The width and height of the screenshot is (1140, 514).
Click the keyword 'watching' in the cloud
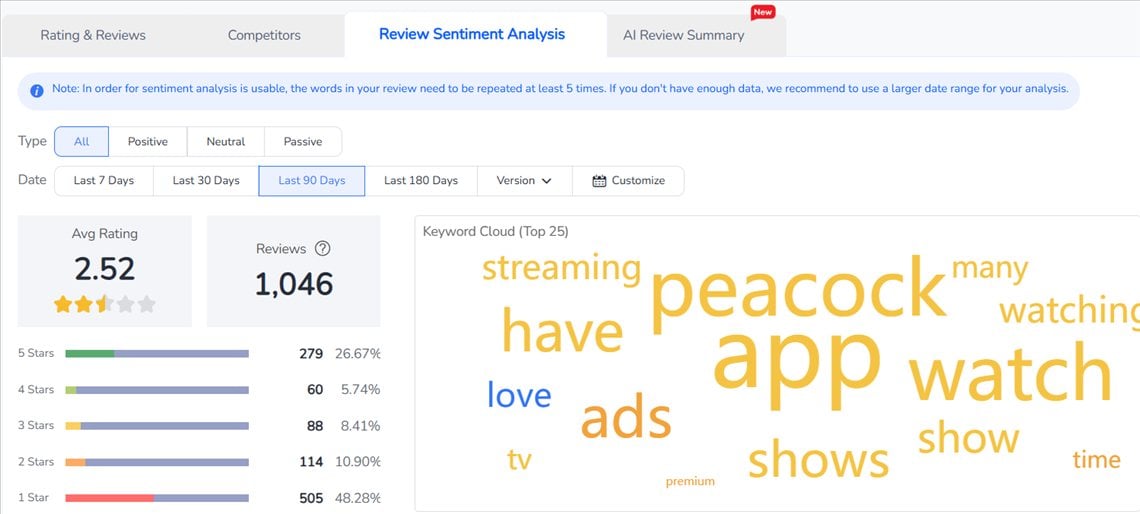1069,310
